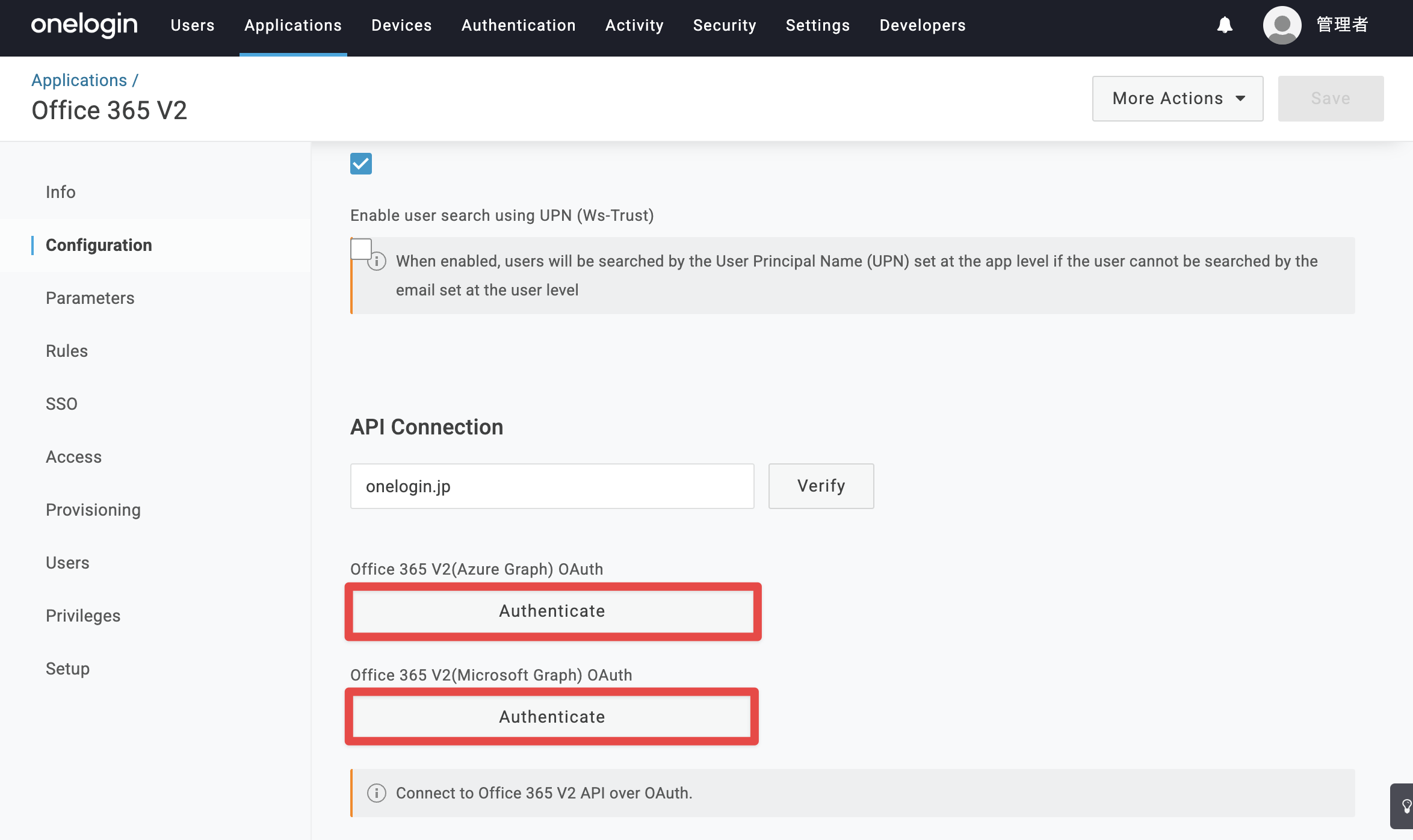Click the Save button
1413x840 pixels.
1331,99
